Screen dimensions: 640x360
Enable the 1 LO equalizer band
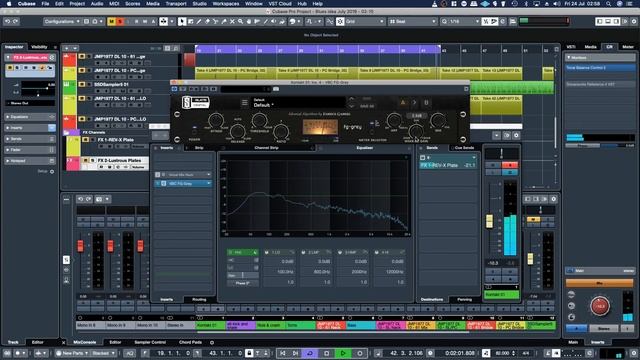click(267, 253)
